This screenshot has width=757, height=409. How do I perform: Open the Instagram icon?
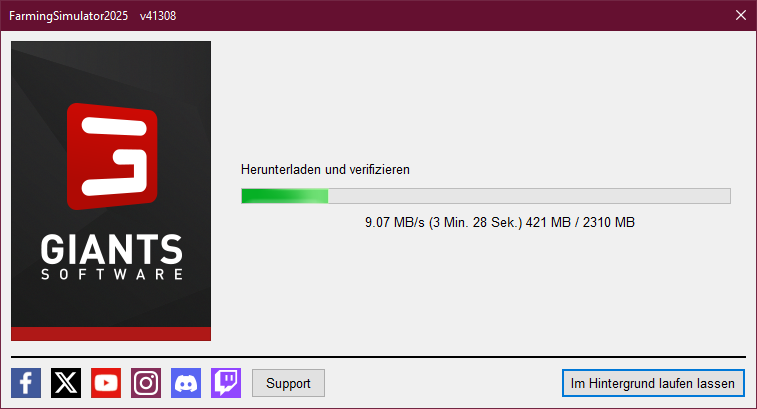click(146, 383)
